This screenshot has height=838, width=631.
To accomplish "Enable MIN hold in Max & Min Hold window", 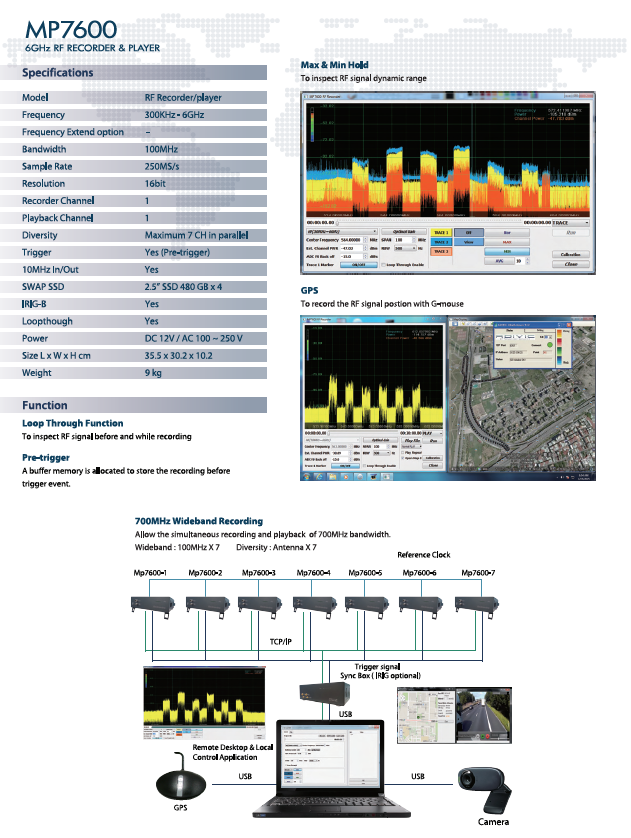I will [x=507, y=252].
